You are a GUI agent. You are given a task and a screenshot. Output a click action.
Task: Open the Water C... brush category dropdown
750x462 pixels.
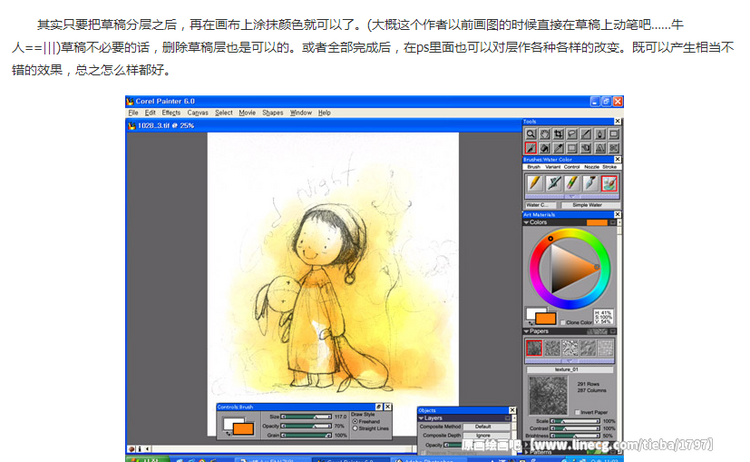(x=541, y=205)
